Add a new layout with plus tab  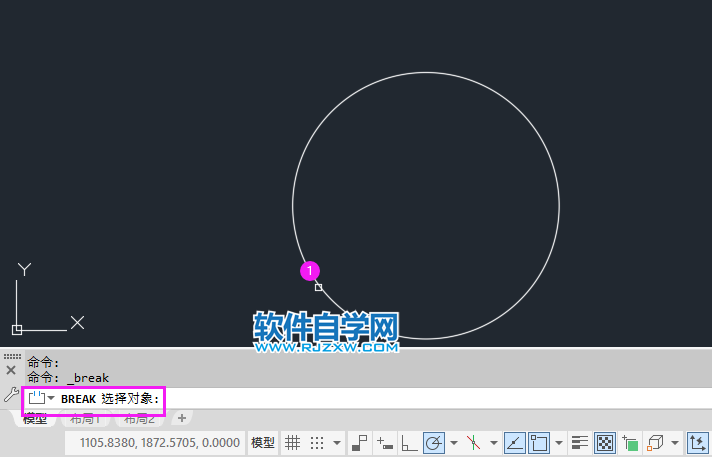tap(182, 418)
